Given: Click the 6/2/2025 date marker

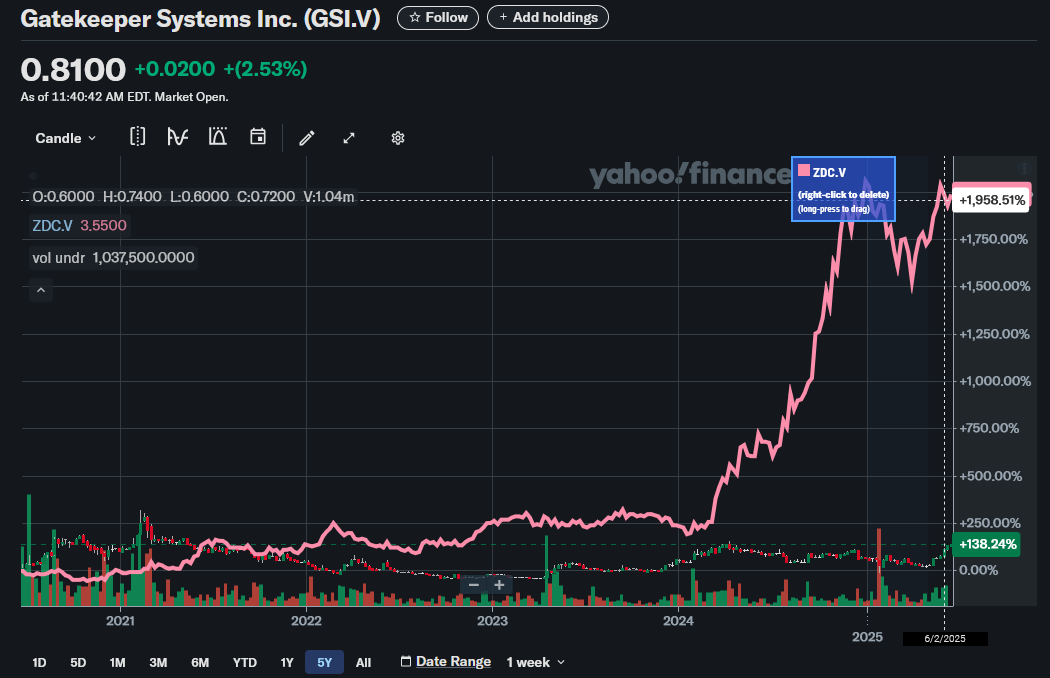Looking at the screenshot, I should coord(945,638).
